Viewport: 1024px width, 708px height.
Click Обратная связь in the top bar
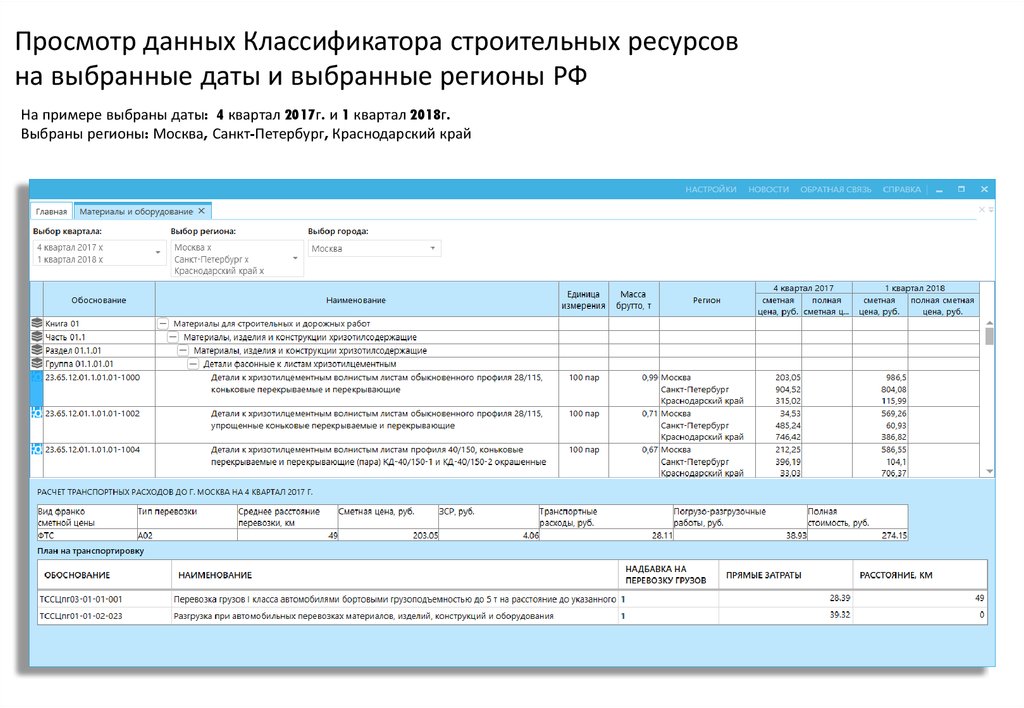(836, 189)
